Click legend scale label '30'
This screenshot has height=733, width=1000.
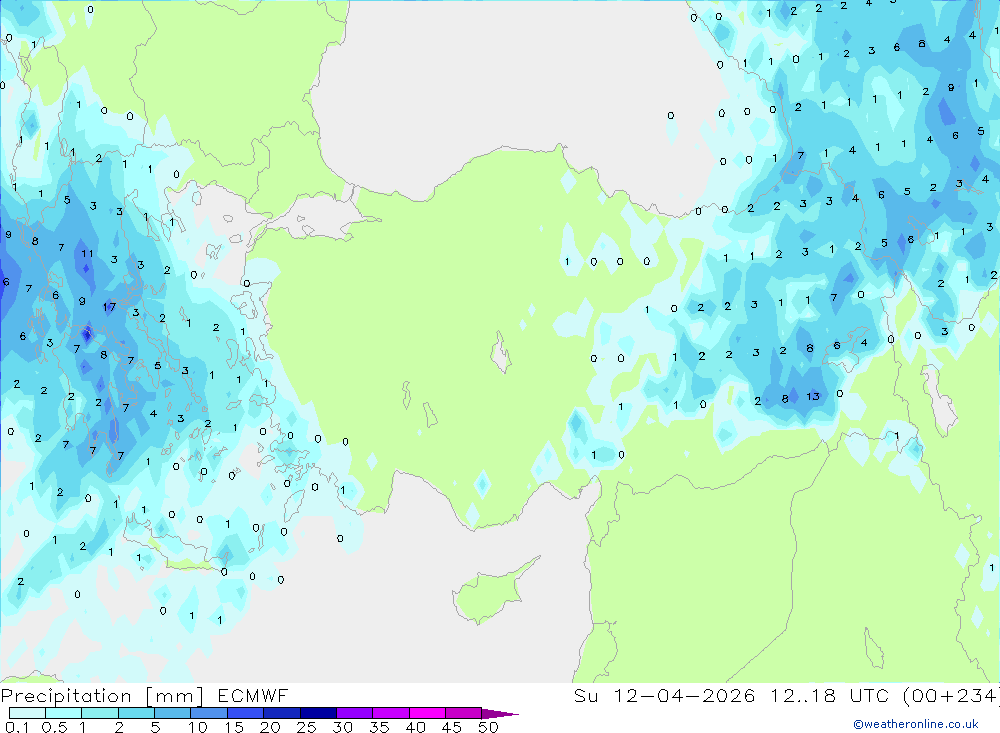[342, 727]
